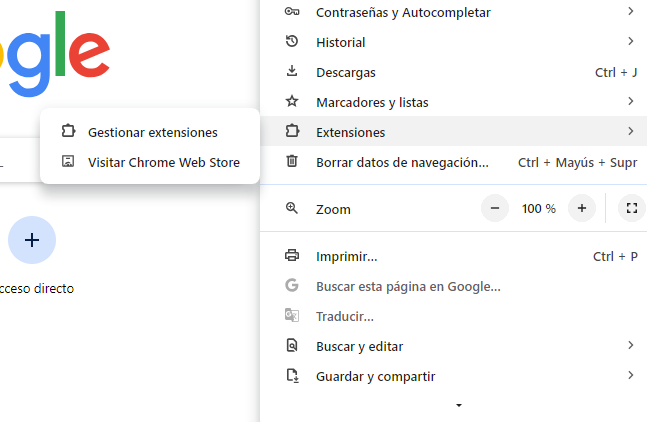The width and height of the screenshot is (647, 422).
Task: Click the acceso directo label
Action: pyautogui.click(x=37, y=288)
